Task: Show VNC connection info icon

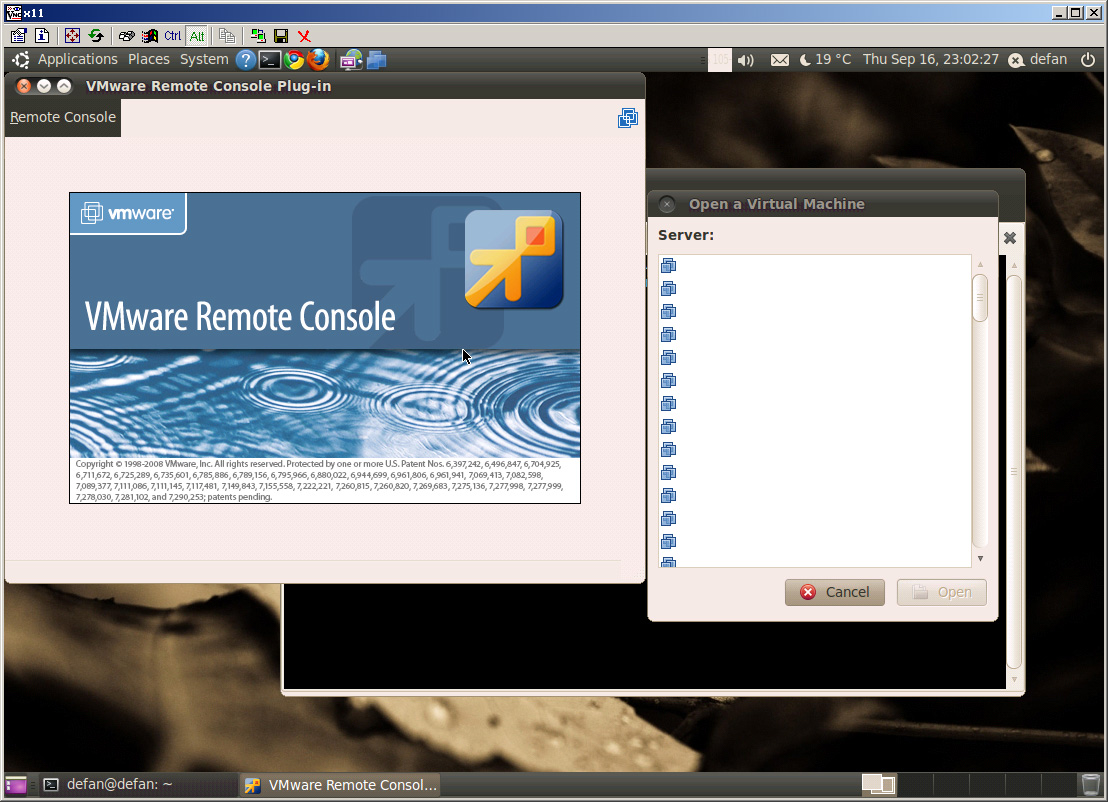Action: click(42, 35)
